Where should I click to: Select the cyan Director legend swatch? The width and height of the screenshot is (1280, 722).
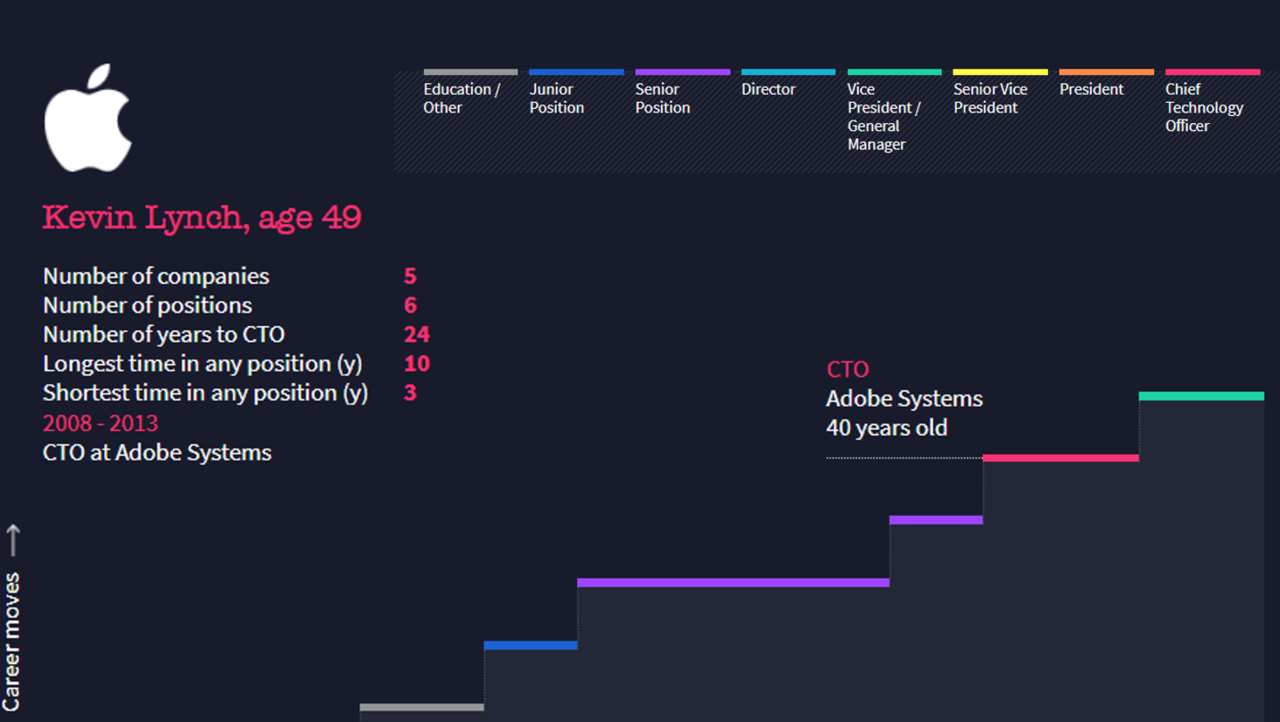788,72
